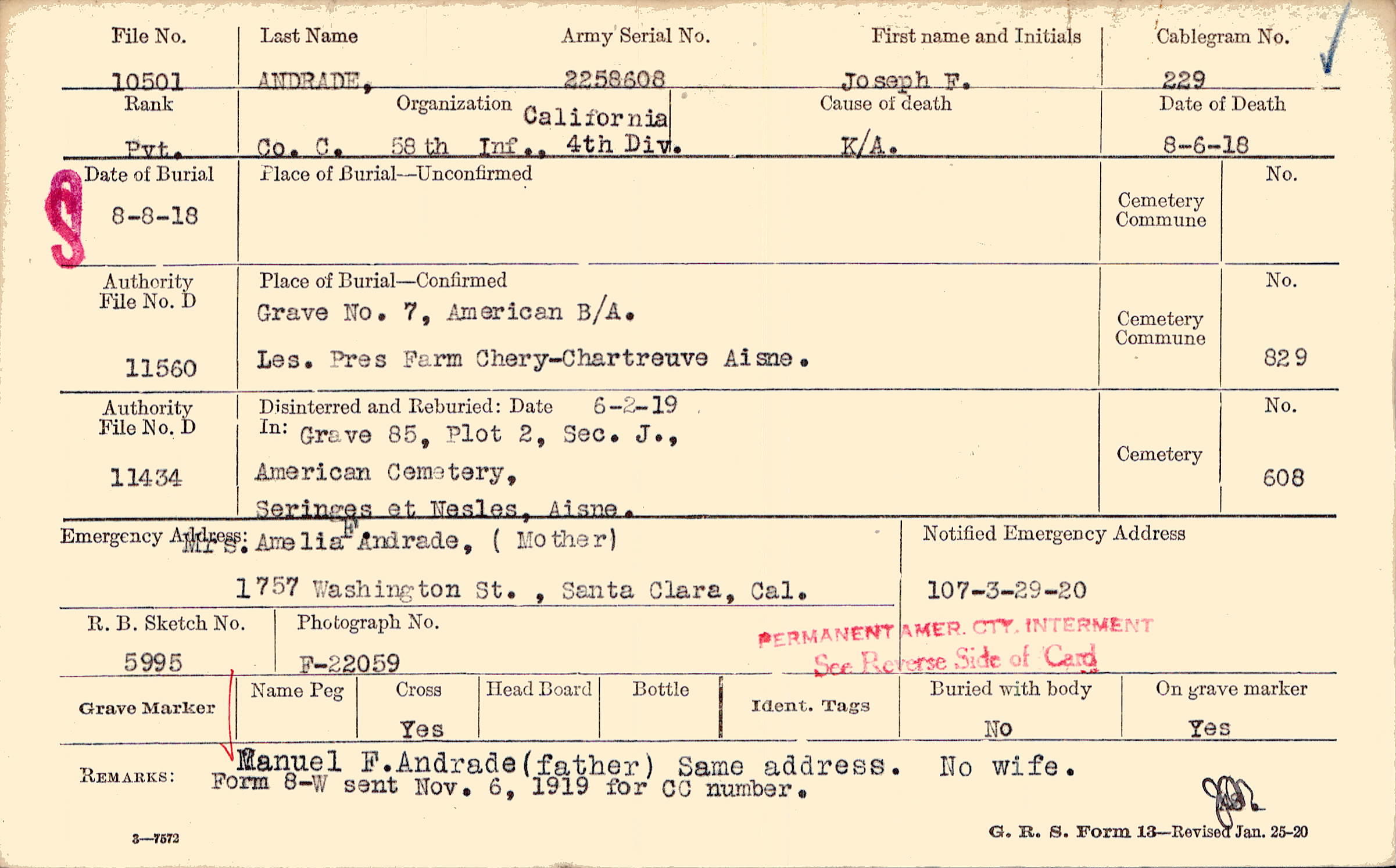Click R. B. Sketch No. 5995

tap(153, 662)
